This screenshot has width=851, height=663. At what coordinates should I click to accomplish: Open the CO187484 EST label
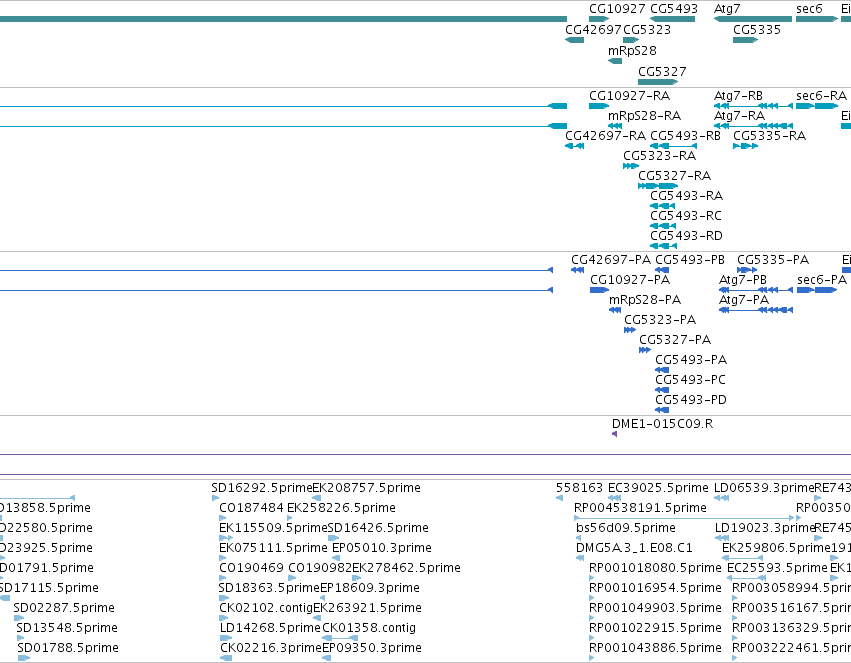pyautogui.click(x=251, y=509)
